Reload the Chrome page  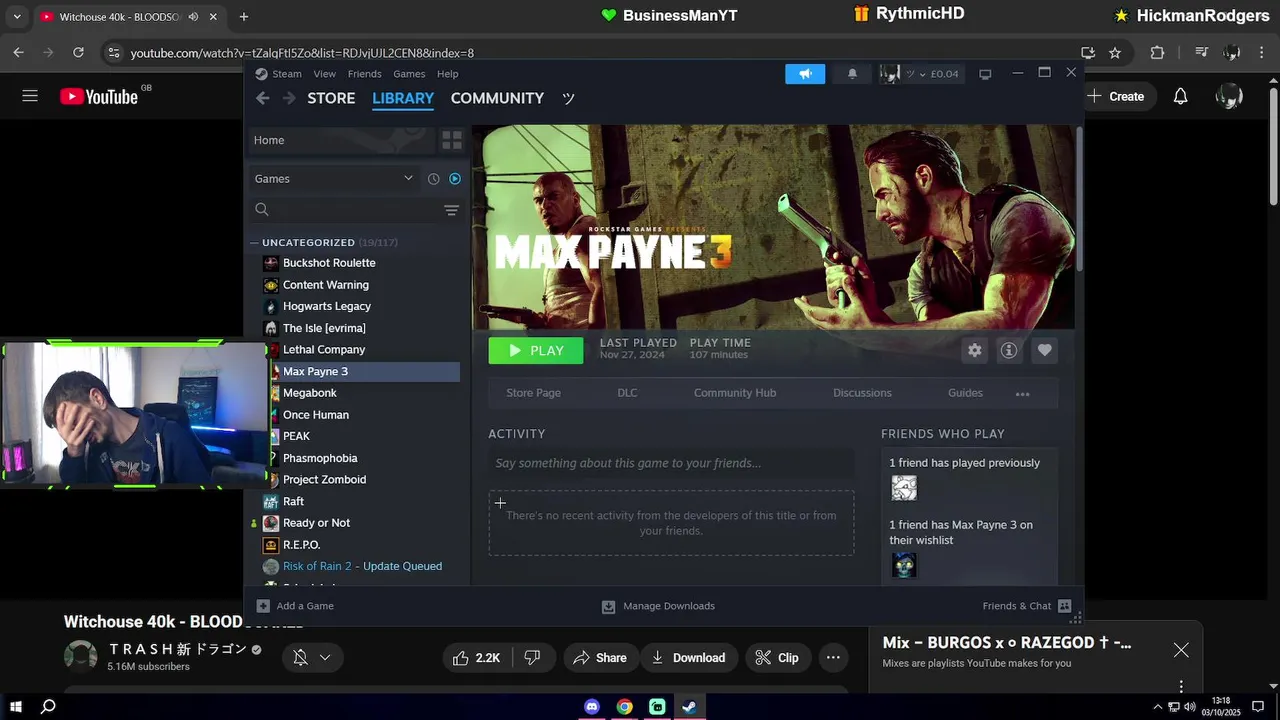[78, 52]
